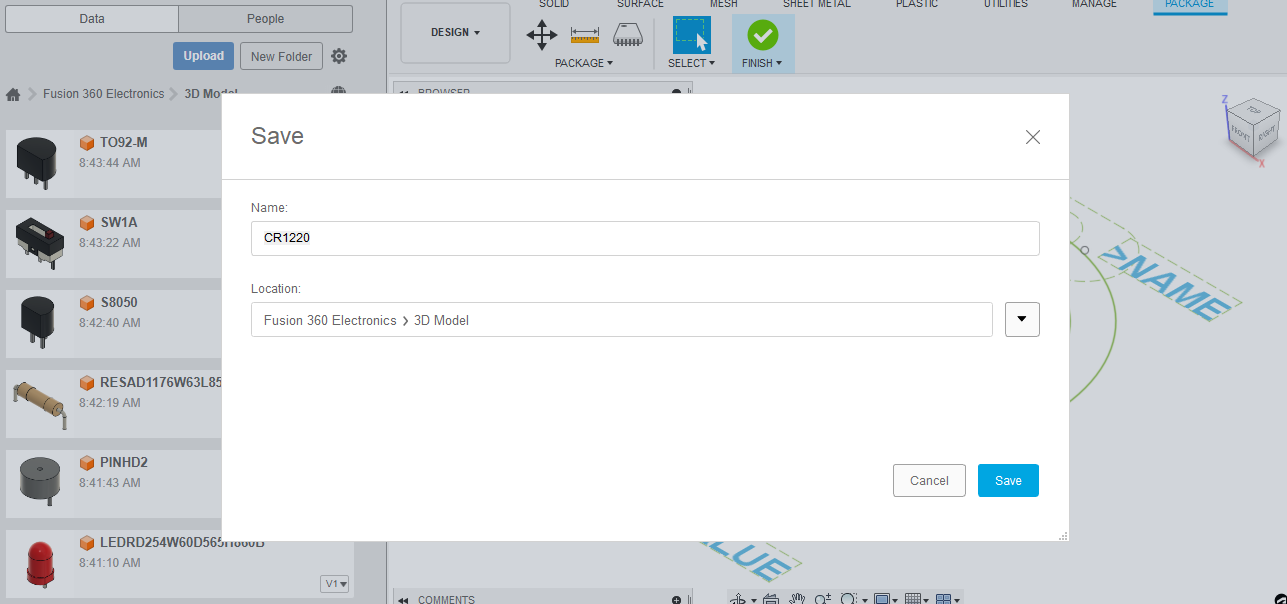
Task: Open the UTILITIES ribbon tab
Action: [x=1005, y=4]
